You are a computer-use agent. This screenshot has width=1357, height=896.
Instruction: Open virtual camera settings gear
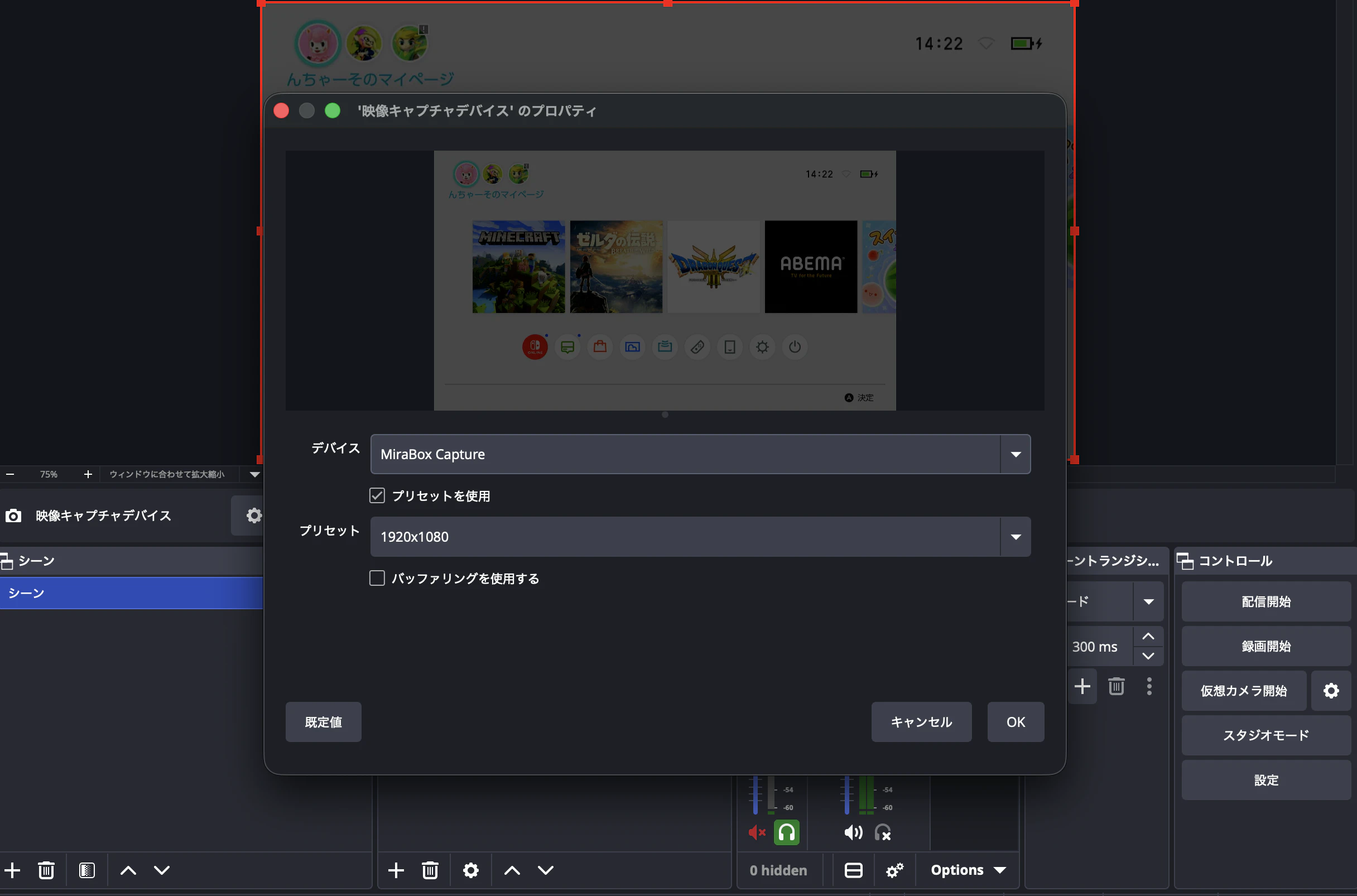1331,690
